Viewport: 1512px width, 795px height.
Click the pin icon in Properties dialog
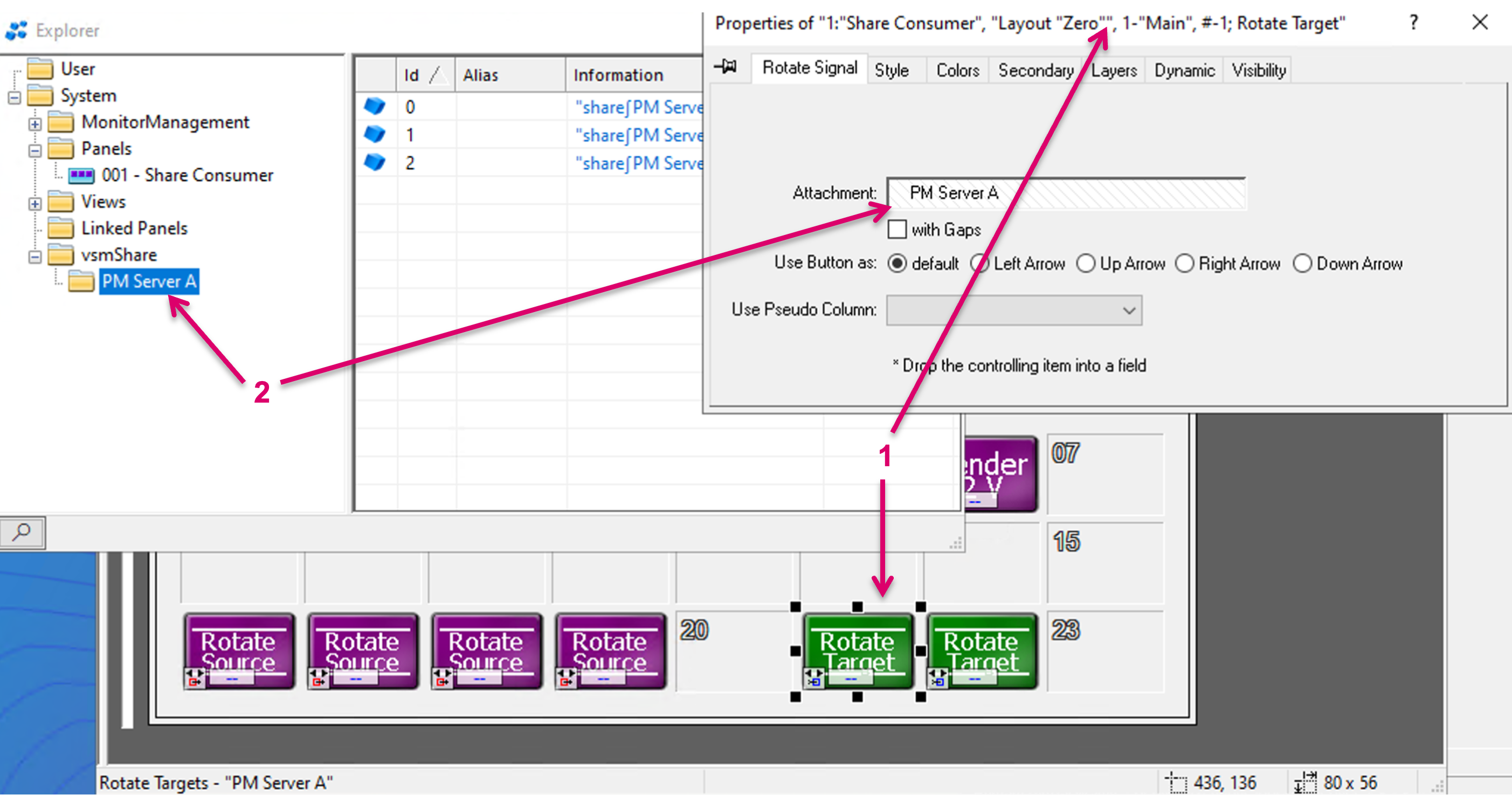[726, 66]
